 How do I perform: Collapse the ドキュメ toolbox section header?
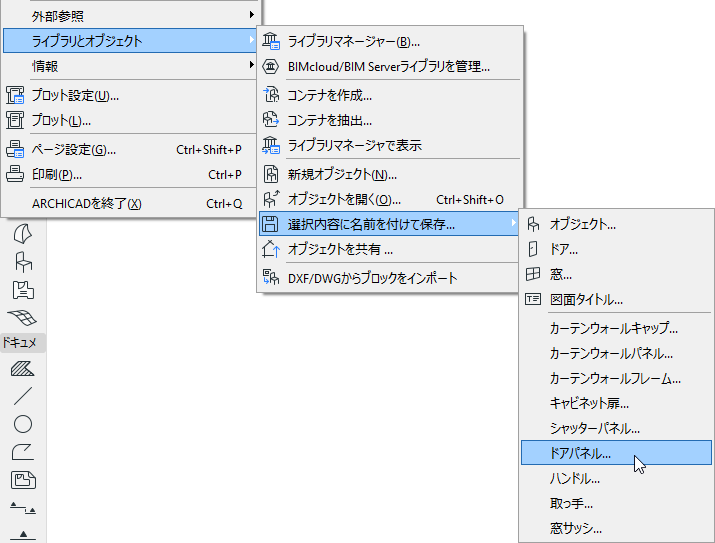coord(22,343)
